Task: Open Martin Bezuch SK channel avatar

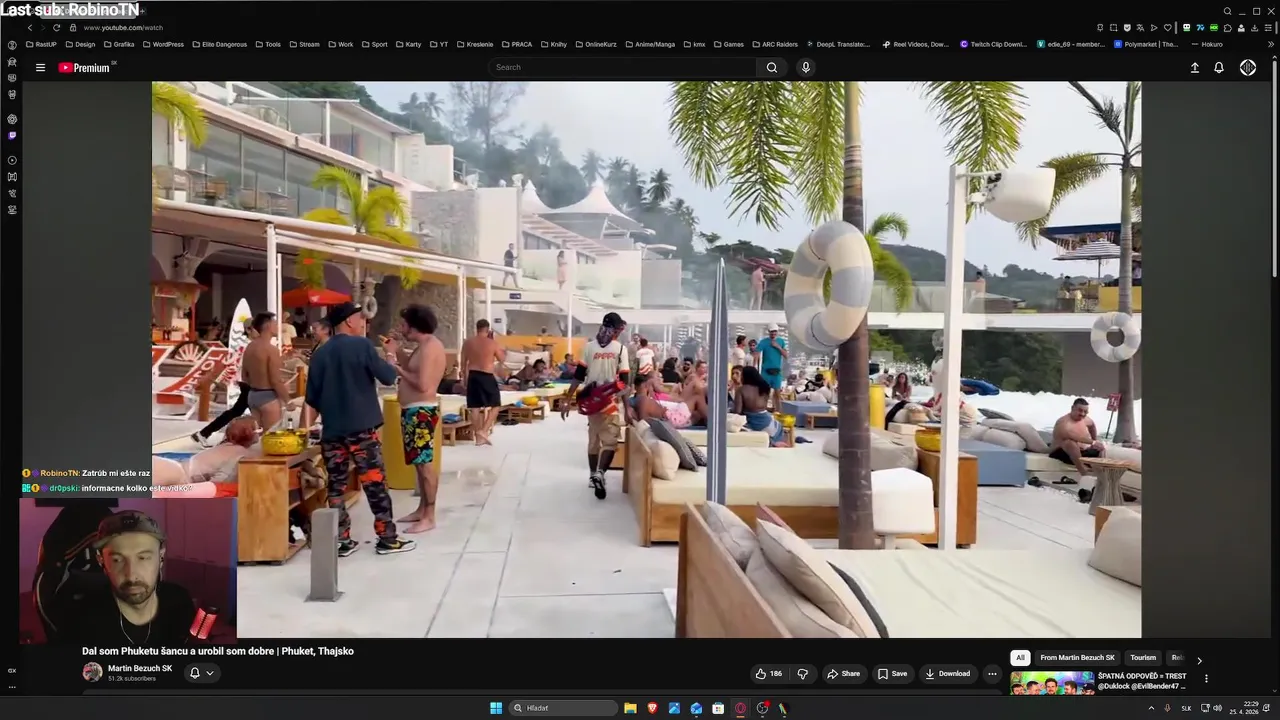Action: pyautogui.click(x=92, y=672)
